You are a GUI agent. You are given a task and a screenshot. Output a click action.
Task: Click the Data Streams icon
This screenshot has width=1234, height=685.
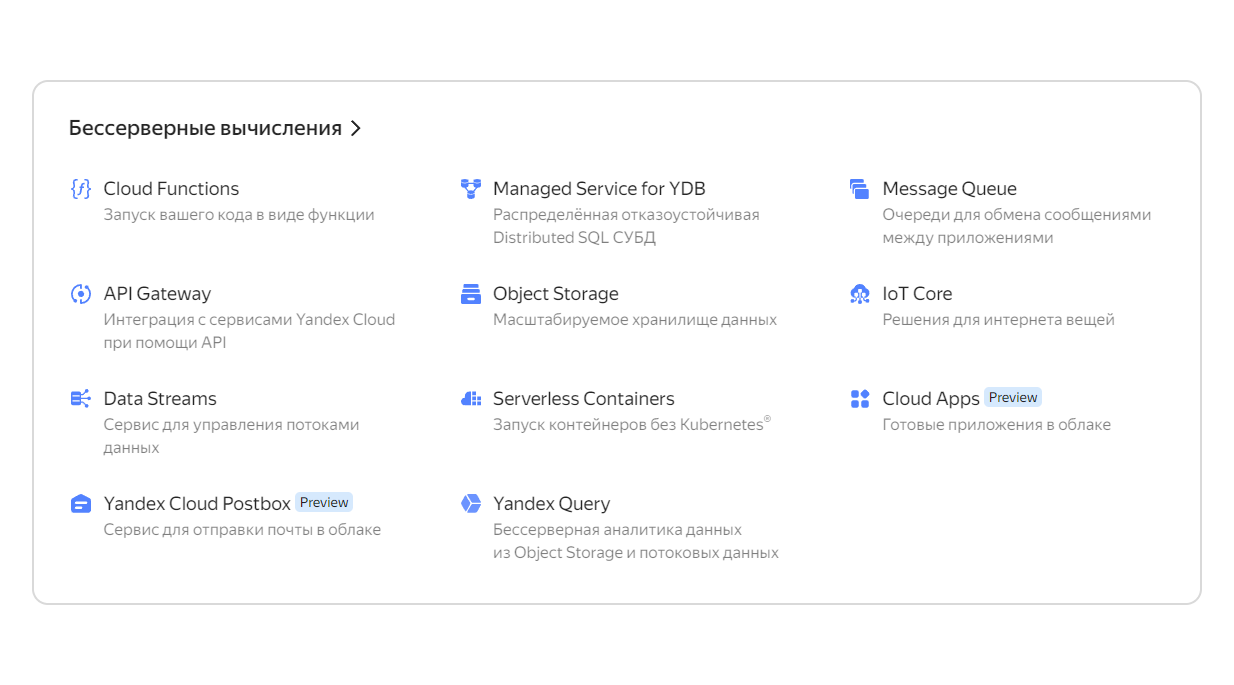point(81,399)
